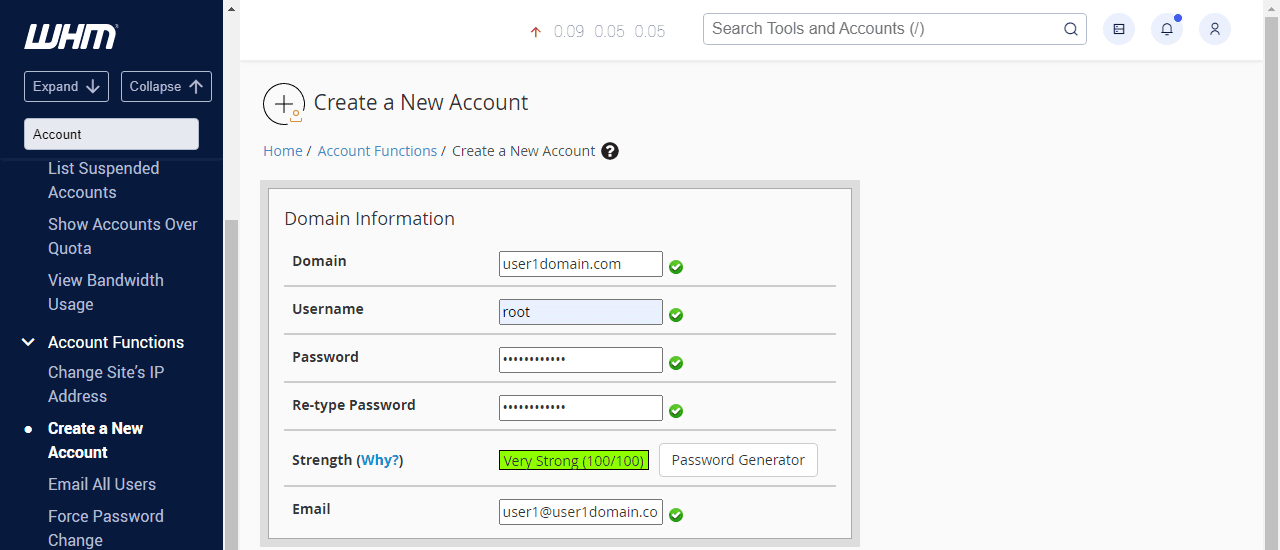Image resolution: width=1280 pixels, height=550 pixels.
Task: Collapse all sidebar menu sections
Action: click(x=166, y=86)
